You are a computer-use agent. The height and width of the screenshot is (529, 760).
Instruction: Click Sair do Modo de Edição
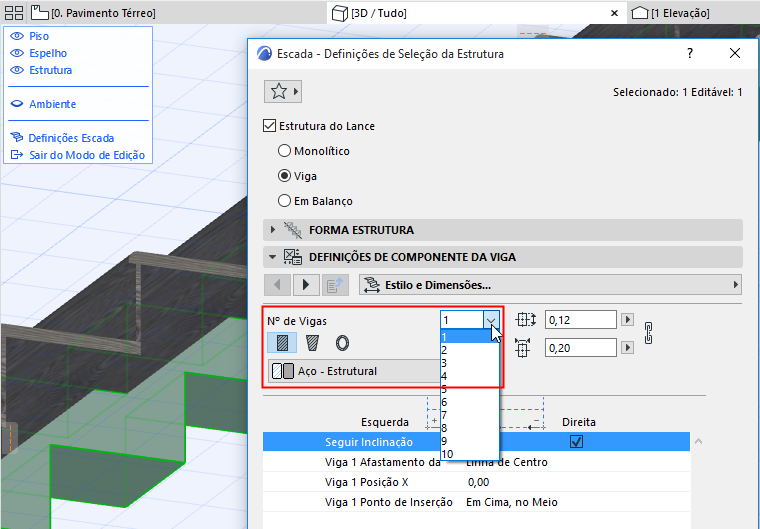pyautogui.click(x=87, y=155)
